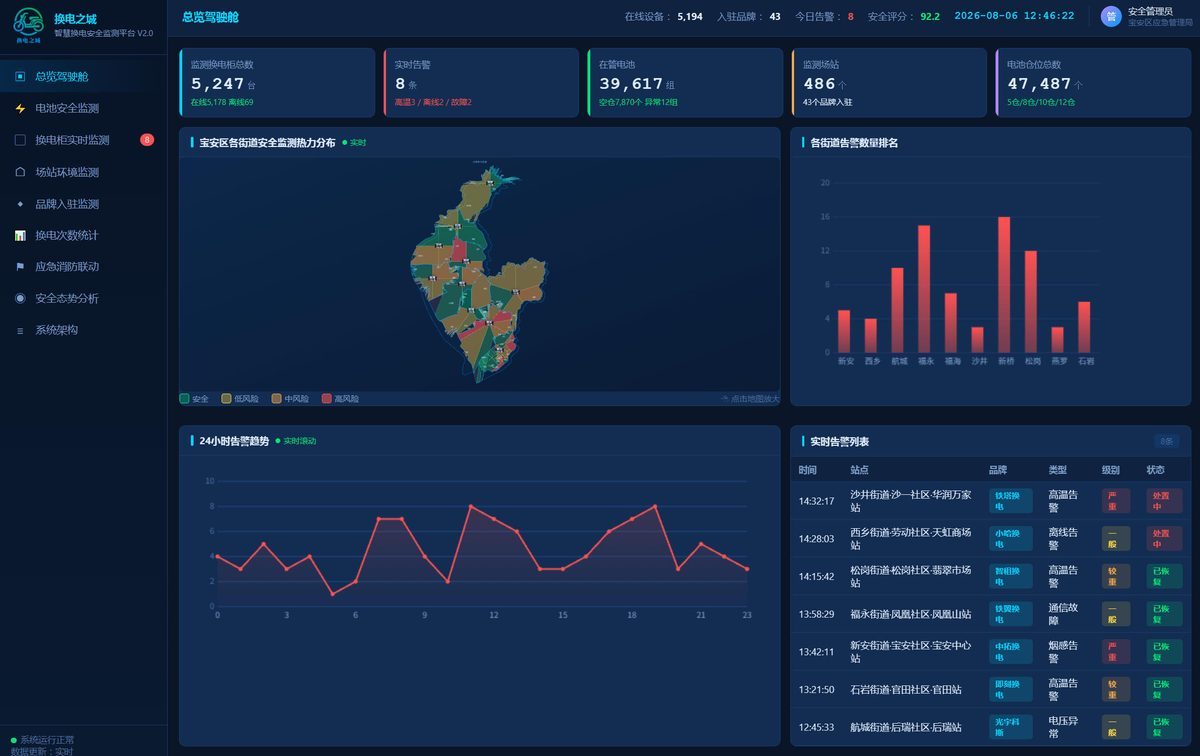Click the flag icon for 应急消防联动

pos(20,267)
